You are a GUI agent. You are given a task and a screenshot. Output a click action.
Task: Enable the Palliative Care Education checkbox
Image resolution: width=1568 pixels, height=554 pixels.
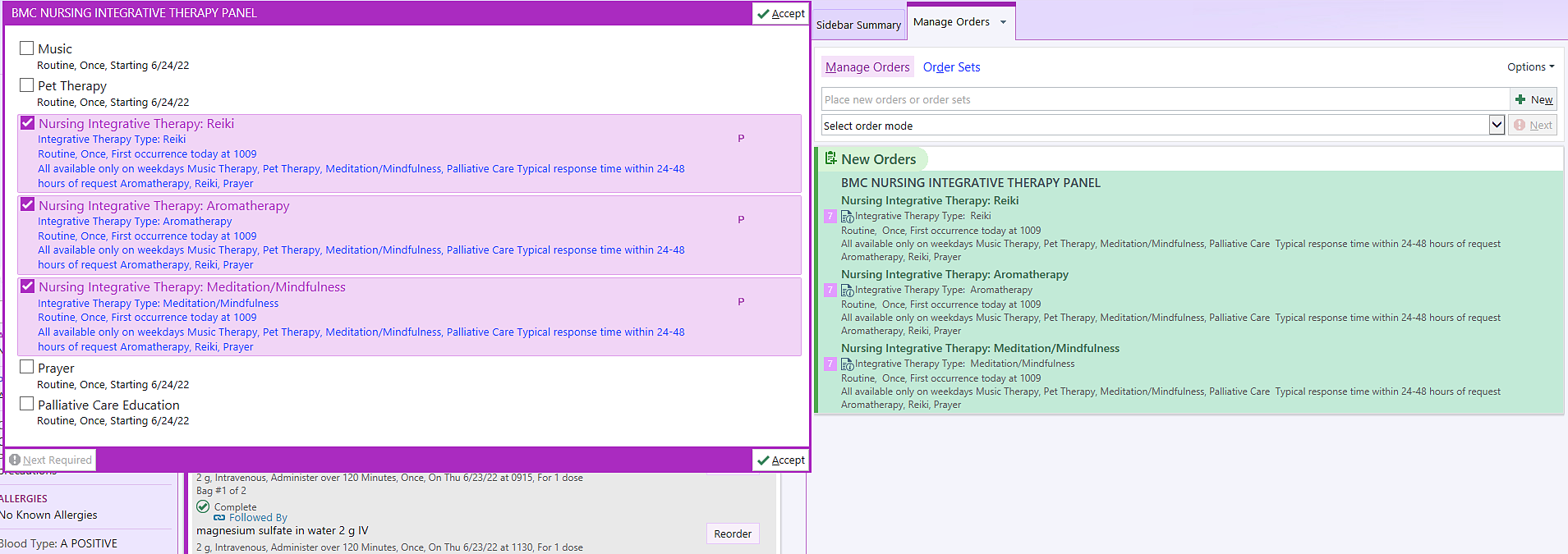[x=27, y=404]
